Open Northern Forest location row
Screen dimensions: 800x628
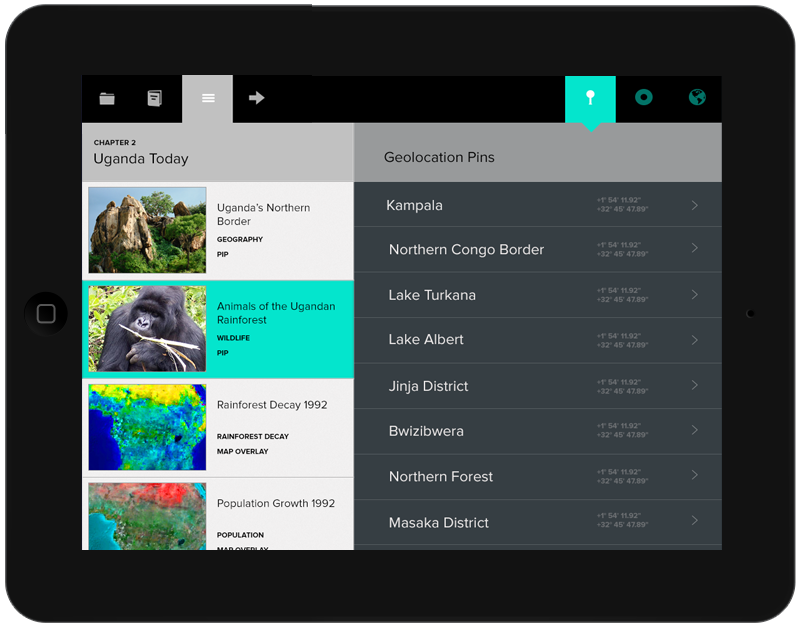pos(440,477)
